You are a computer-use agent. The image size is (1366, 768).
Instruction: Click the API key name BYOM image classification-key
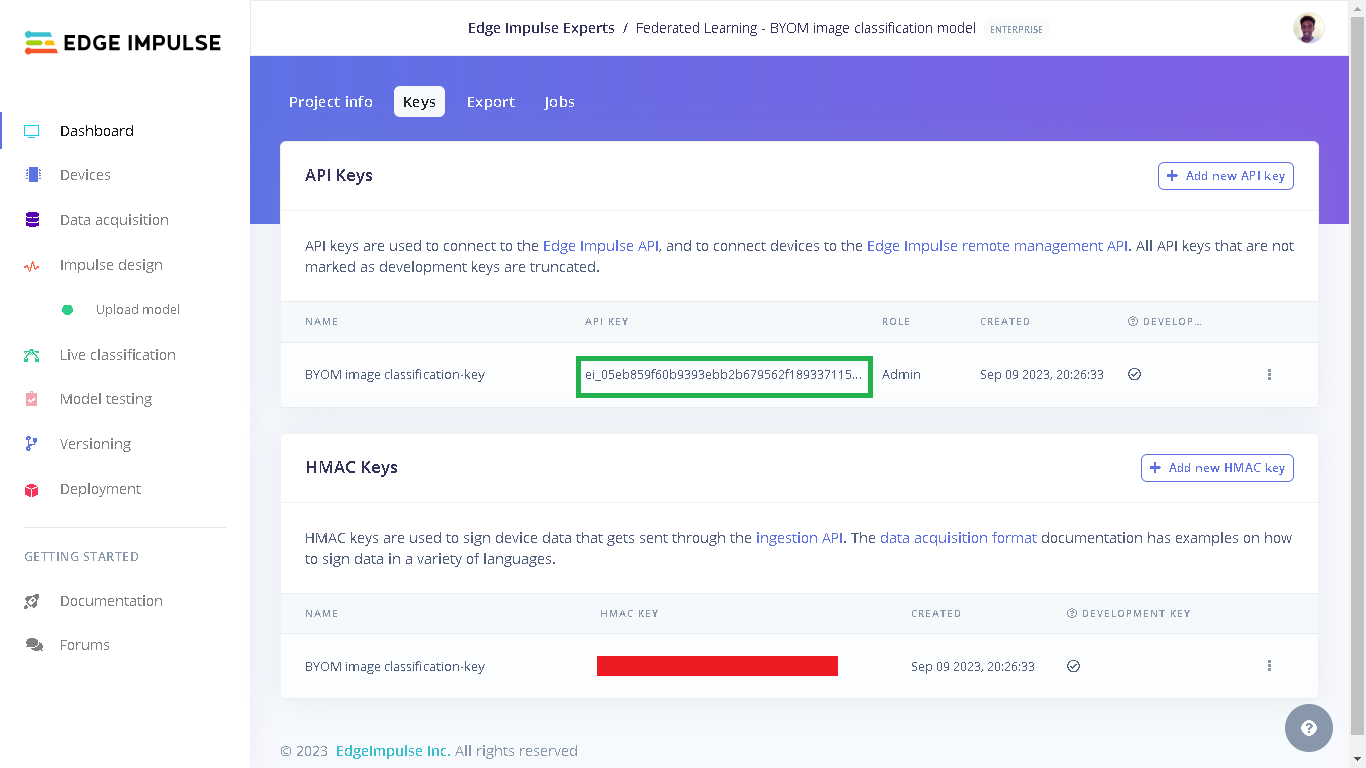pyautogui.click(x=395, y=375)
